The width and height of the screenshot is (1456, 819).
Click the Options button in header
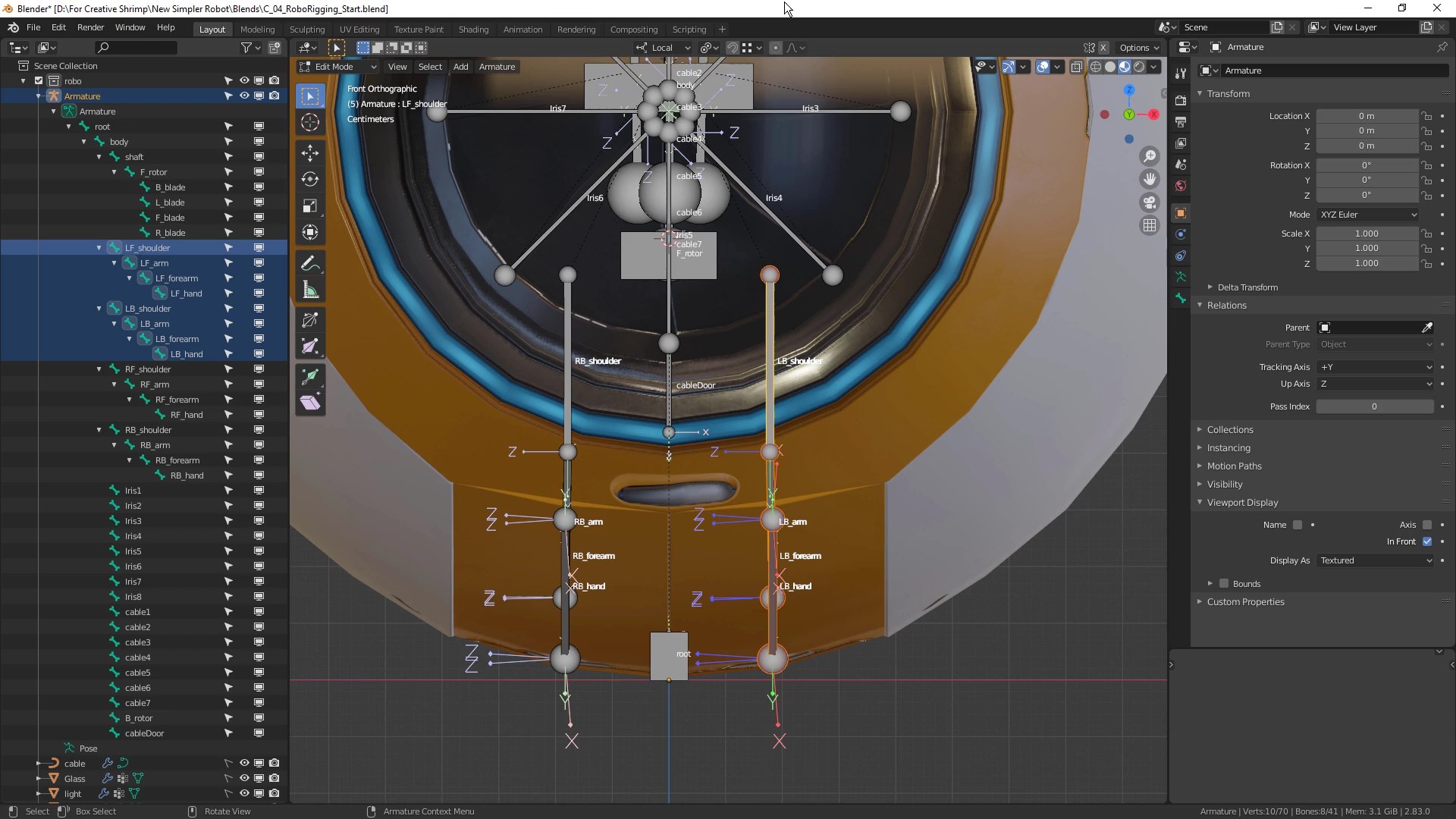point(1138,48)
